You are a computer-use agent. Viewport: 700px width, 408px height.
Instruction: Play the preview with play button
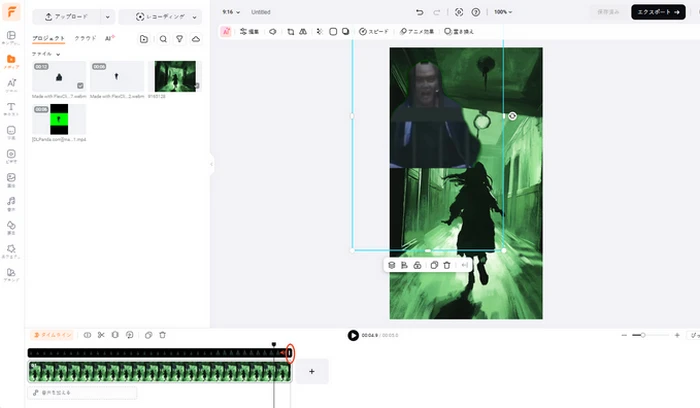point(353,335)
